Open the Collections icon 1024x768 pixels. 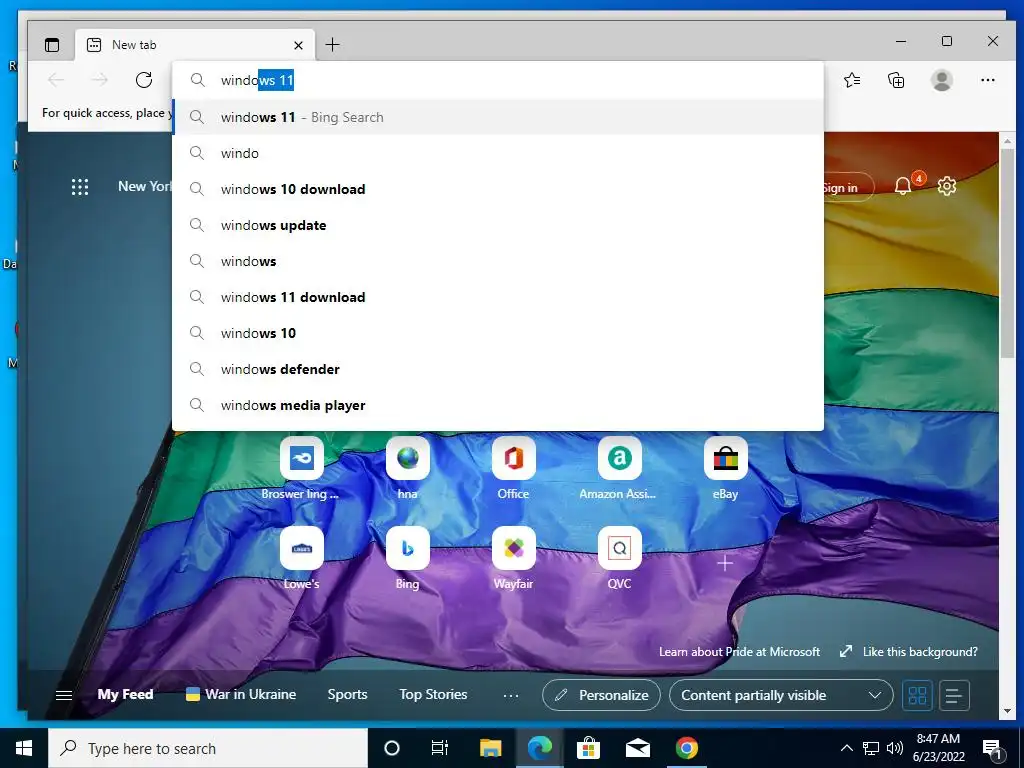pyautogui.click(x=896, y=80)
